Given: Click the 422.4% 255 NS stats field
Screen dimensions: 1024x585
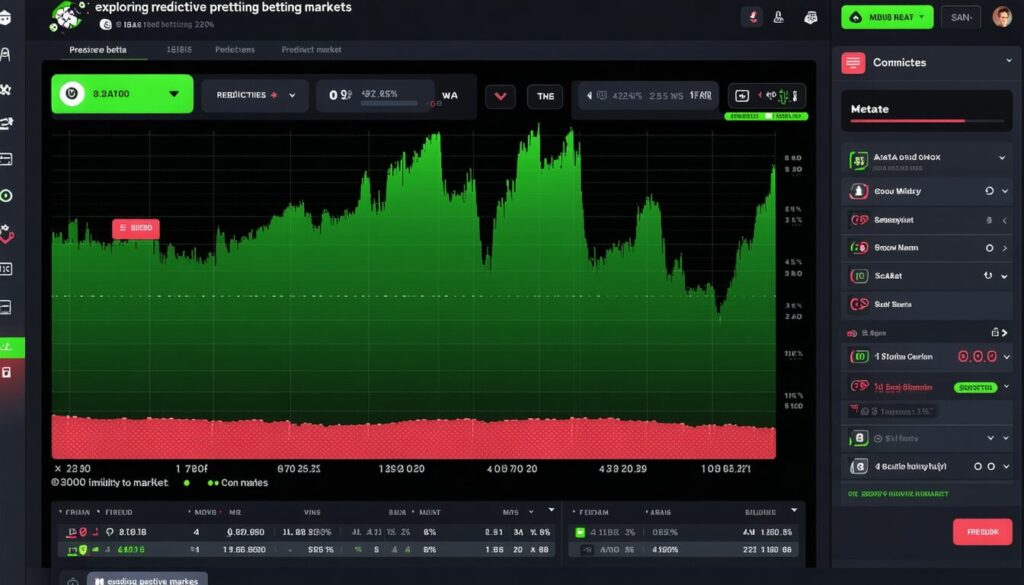Looking at the screenshot, I should tap(648, 96).
